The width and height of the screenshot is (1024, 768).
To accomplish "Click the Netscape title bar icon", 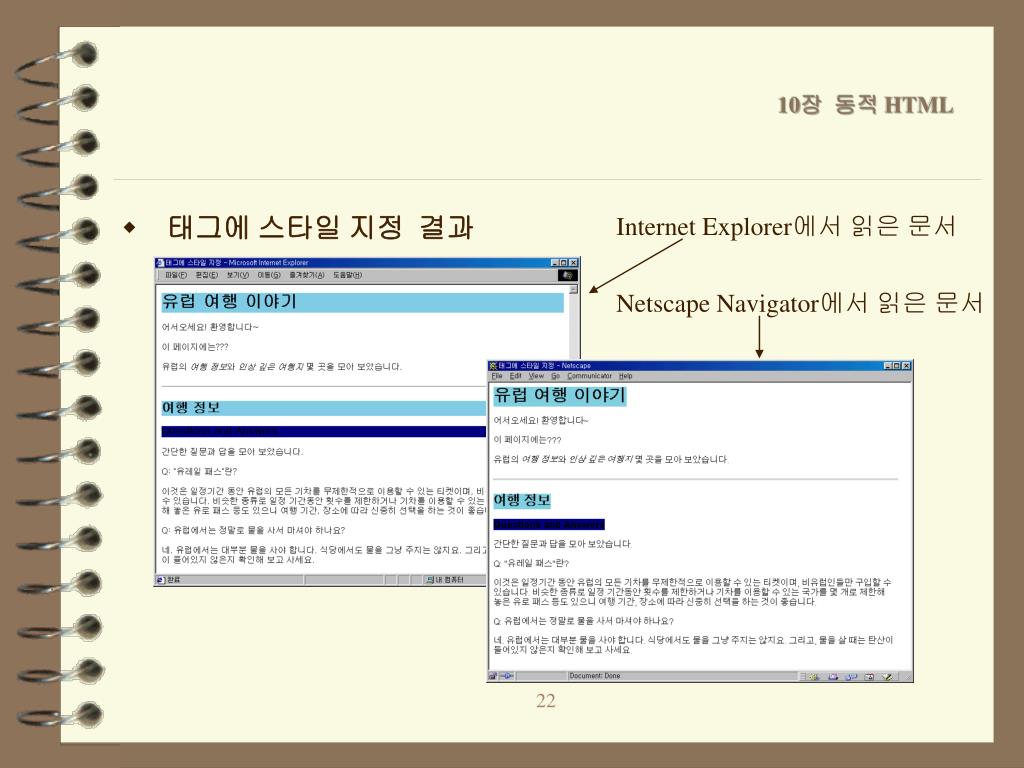I will 493,366.
